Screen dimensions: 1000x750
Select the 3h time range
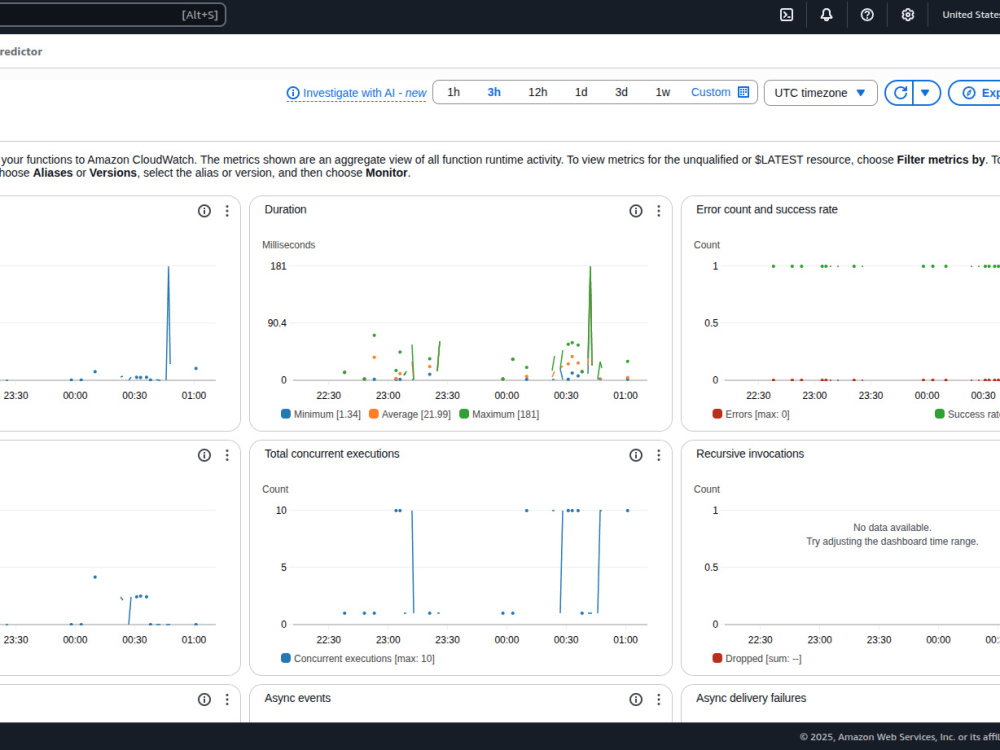tap(494, 92)
